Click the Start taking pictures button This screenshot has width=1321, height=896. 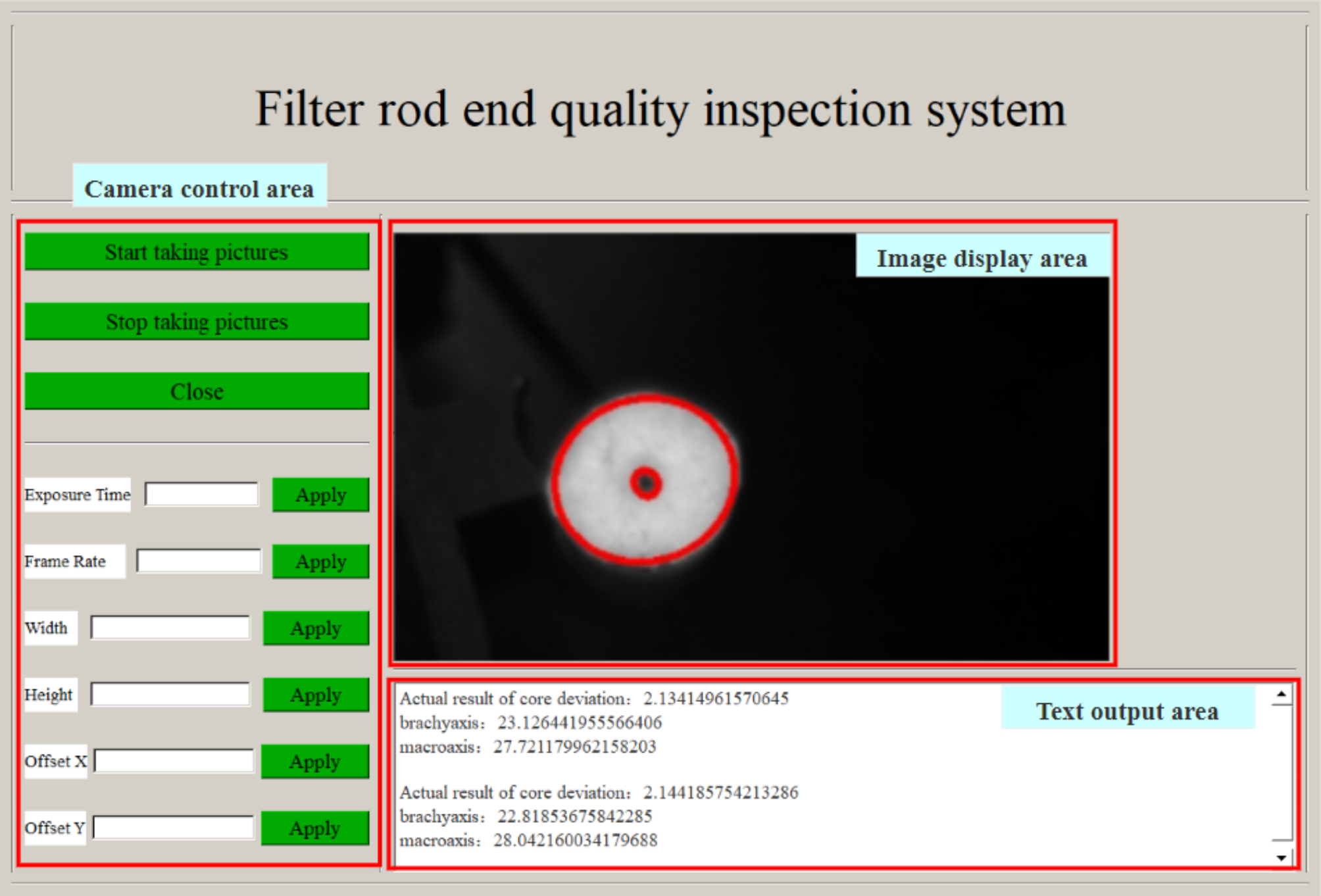(197, 252)
